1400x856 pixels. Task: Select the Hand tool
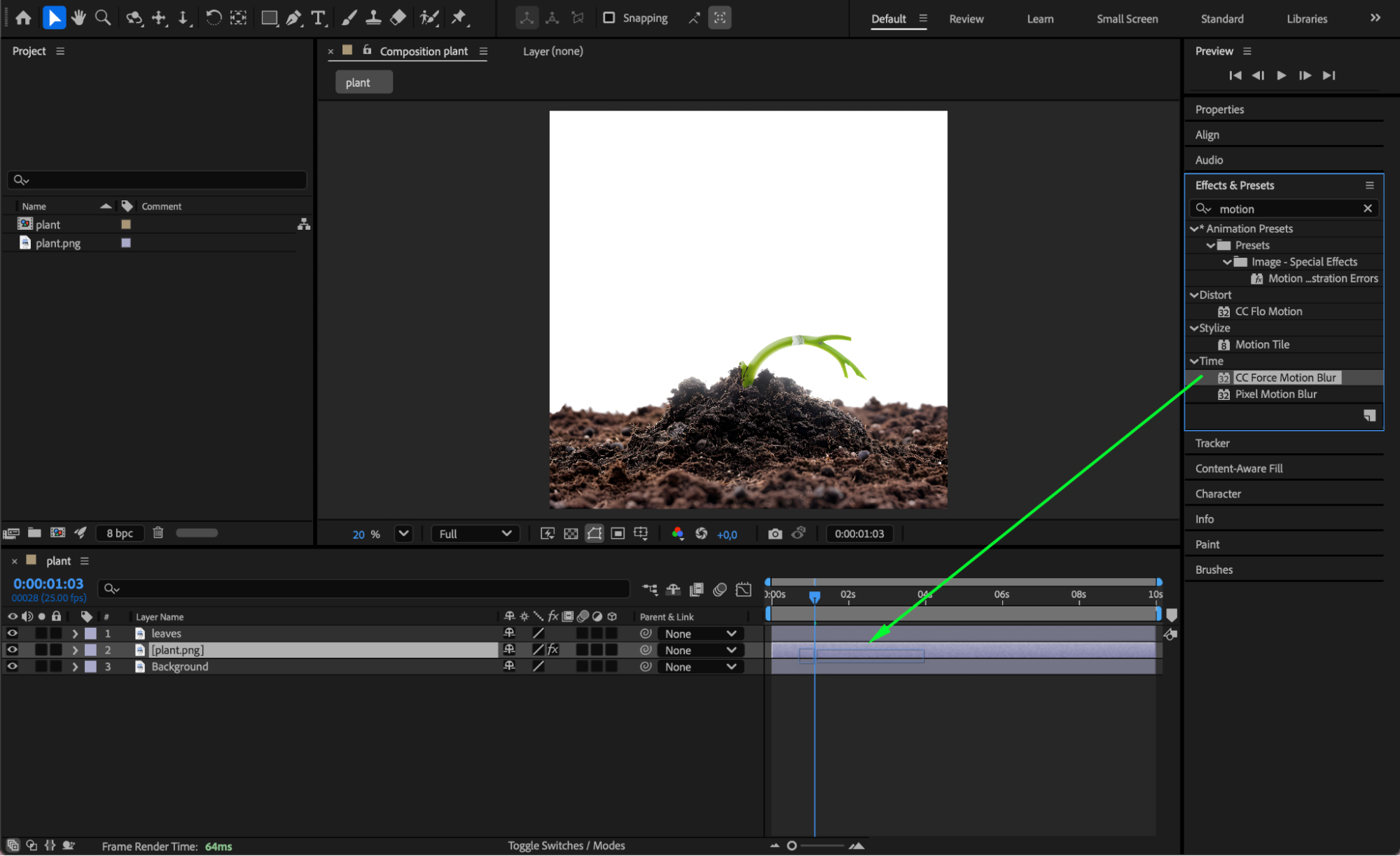[x=78, y=18]
